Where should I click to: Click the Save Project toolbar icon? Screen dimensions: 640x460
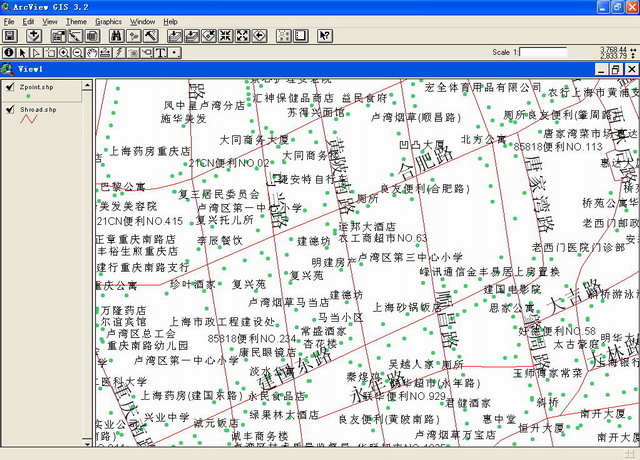tap(10, 36)
